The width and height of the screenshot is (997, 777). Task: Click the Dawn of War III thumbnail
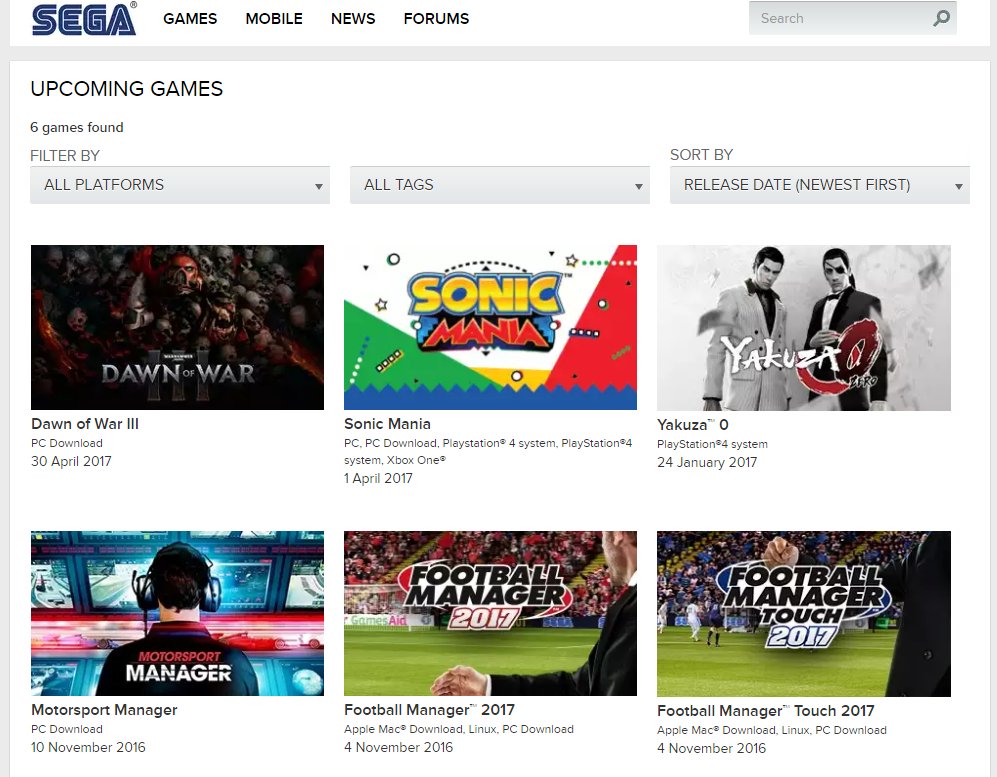point(177,327)
